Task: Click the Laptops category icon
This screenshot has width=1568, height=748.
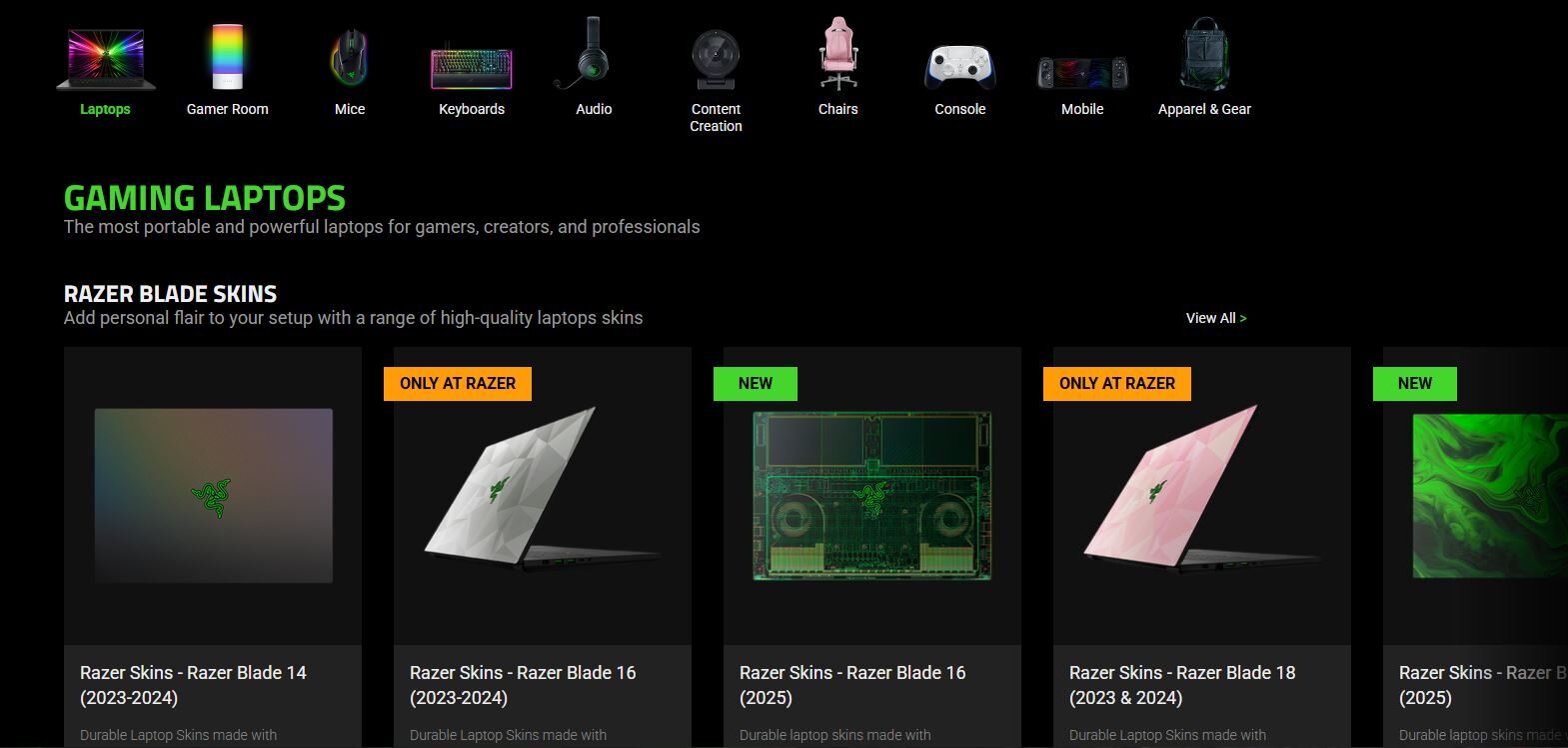Action: [105, 59]
